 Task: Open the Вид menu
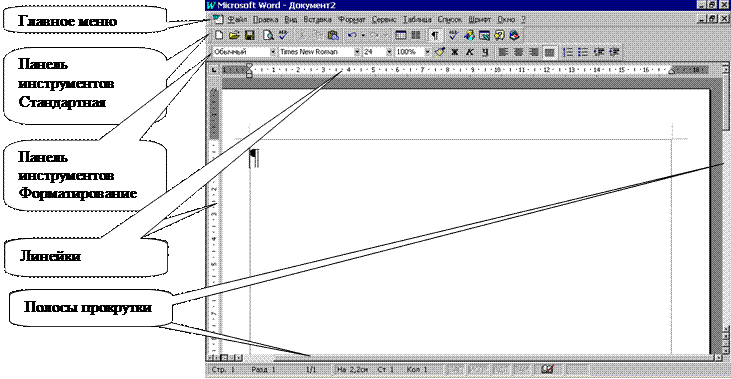(290, 20)
